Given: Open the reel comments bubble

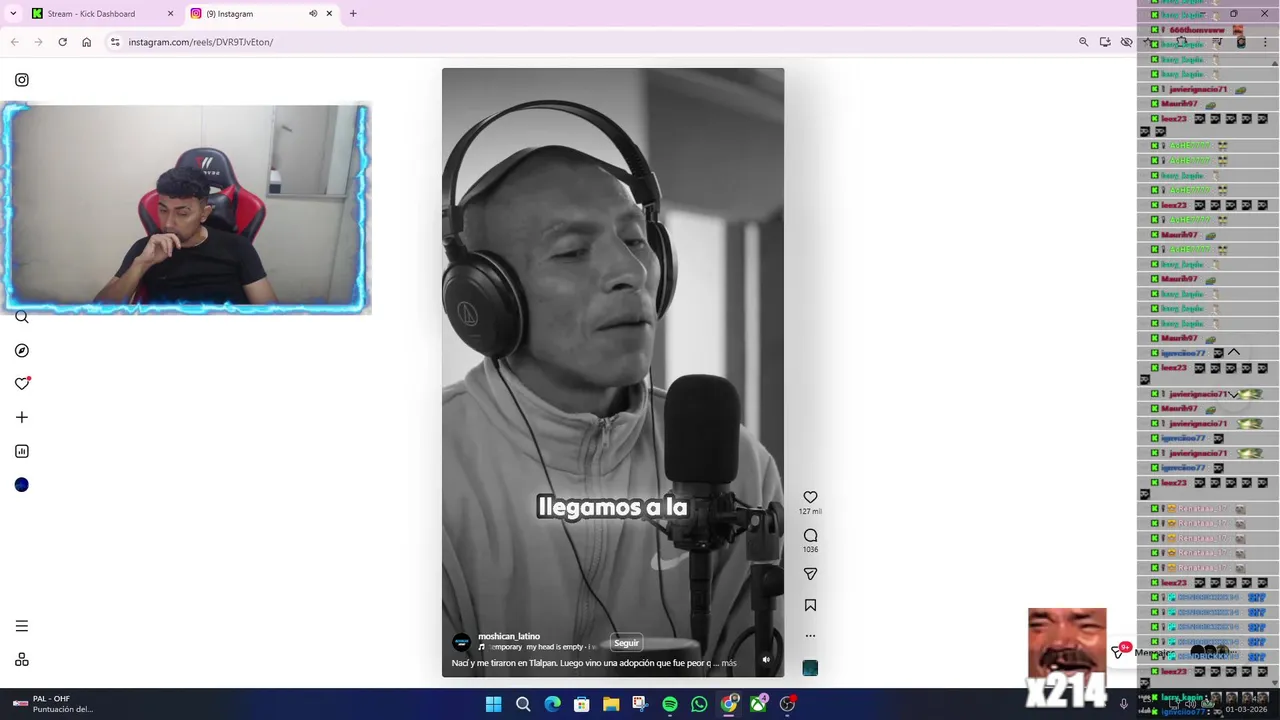Looking at the screenshot, I should [810, 536].
